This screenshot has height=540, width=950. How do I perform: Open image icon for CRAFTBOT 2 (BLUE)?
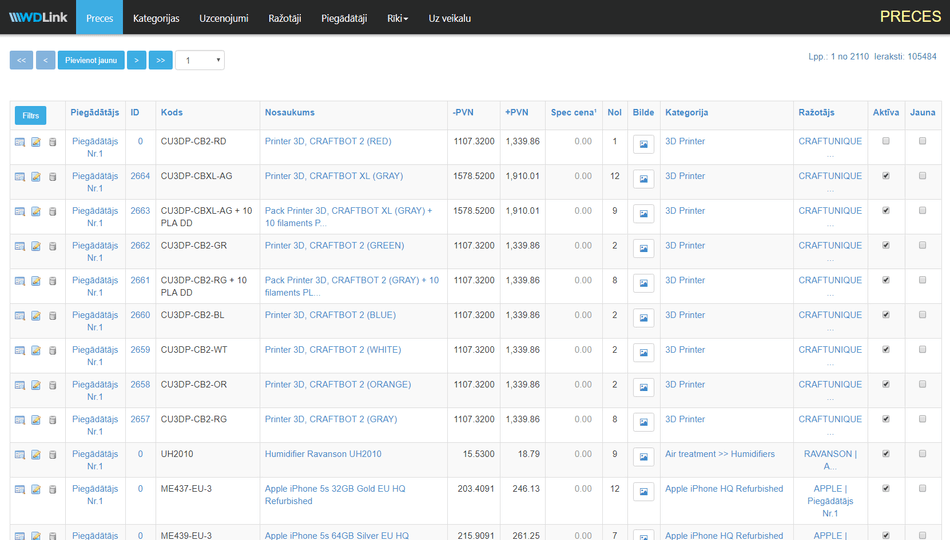point(644,319)
